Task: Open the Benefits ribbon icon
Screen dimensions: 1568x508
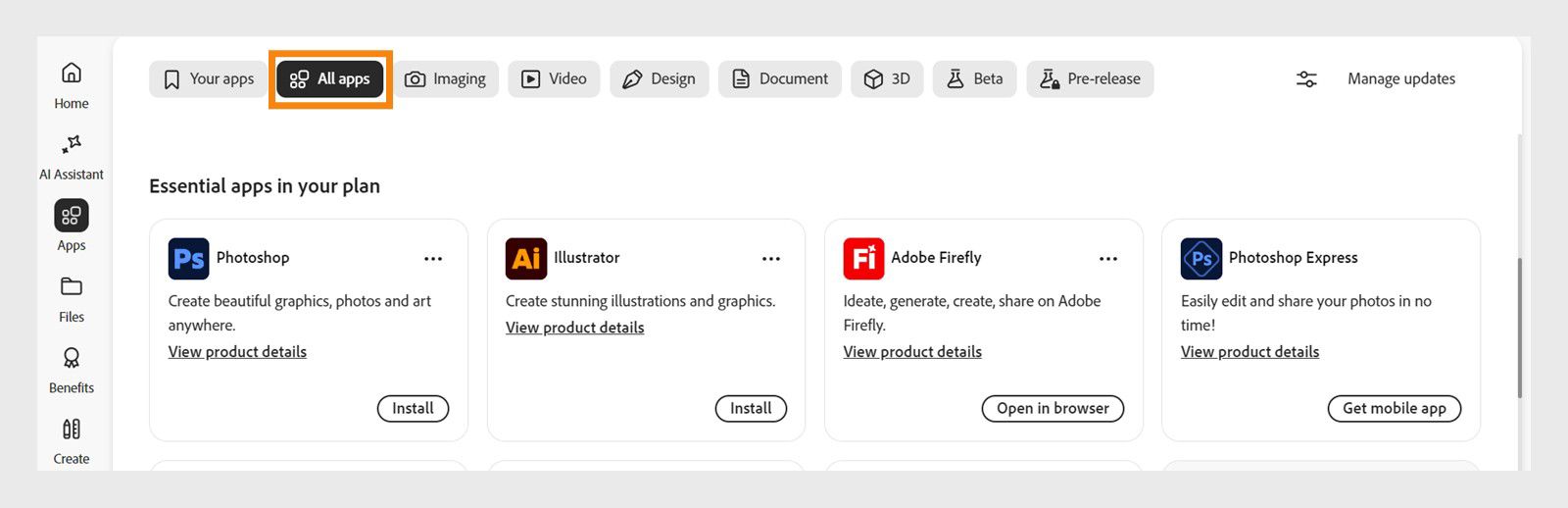Action: [x=72, y=358]
